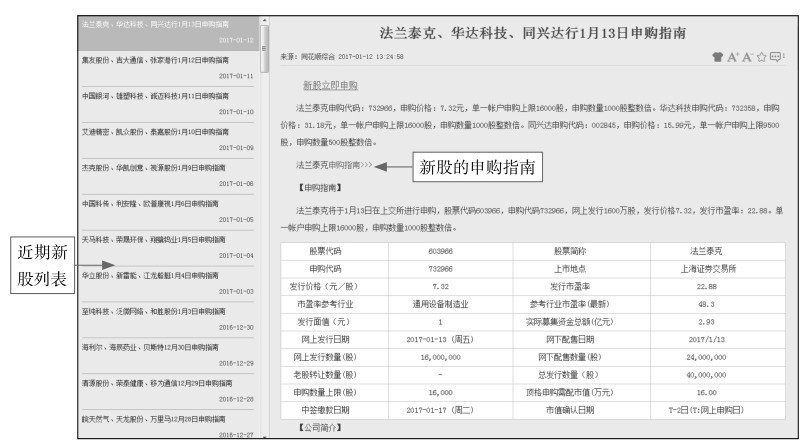Click online issue quantity 16,000,000
Viewport: 811px width, 445px height.
click(x=440, y=358)
